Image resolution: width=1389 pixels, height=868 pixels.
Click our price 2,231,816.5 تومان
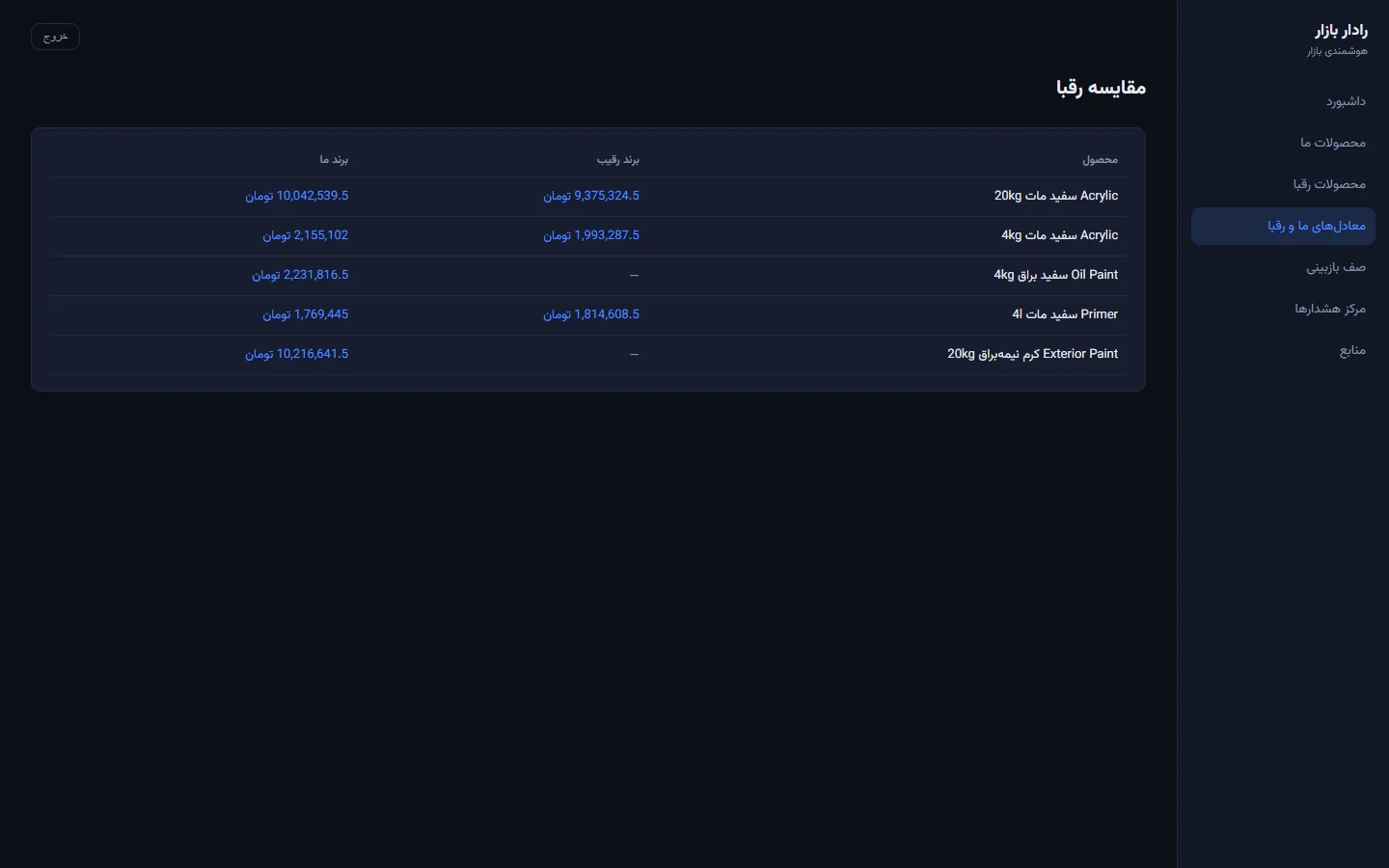pyautogui.click(x=300, y=275)
